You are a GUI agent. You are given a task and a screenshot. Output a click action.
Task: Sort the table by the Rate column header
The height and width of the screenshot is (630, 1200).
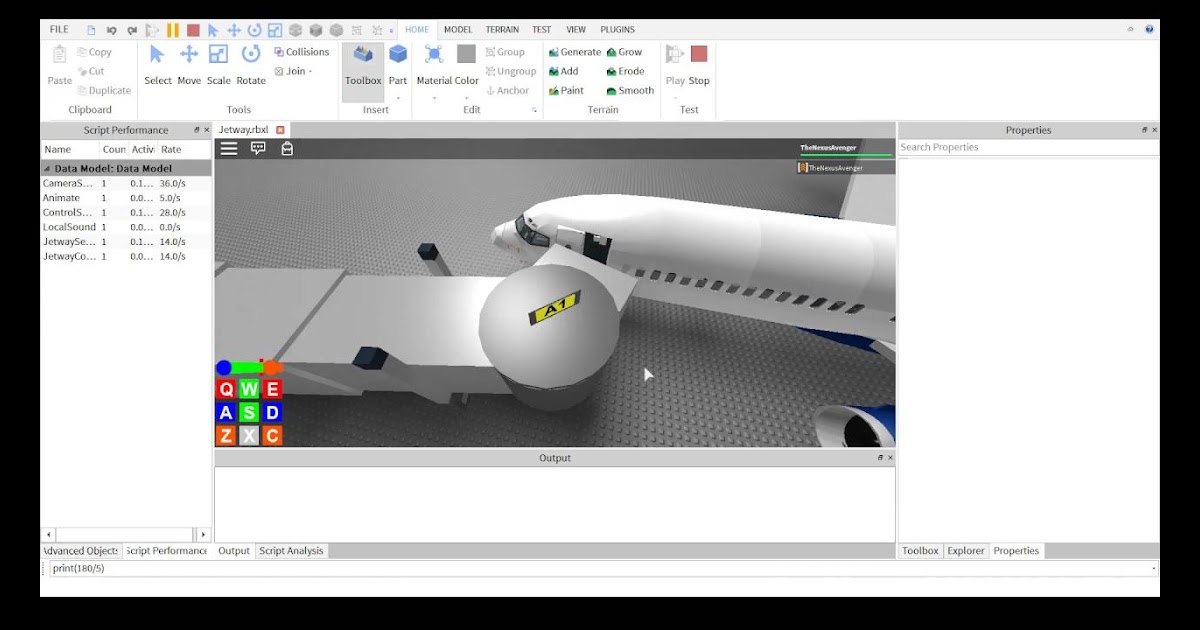pyautogui.click(x=171, y=149)
